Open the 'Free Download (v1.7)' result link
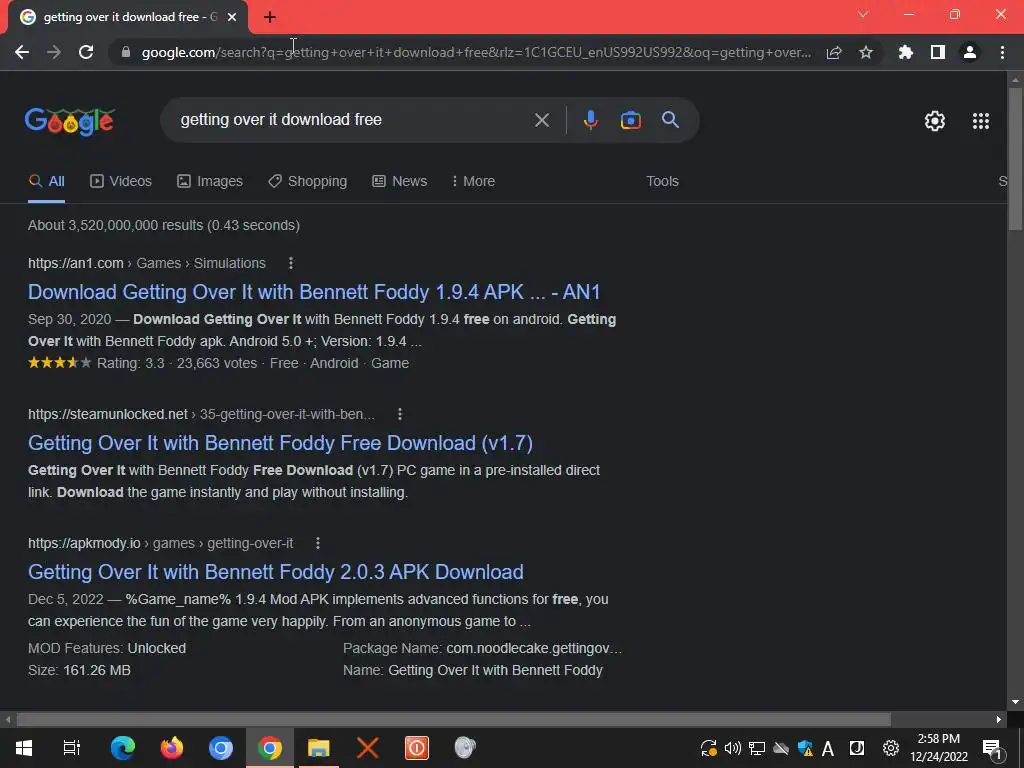The width and height of the screenshot is (1024, 768). pyautogui.click(x=280, y=443)
